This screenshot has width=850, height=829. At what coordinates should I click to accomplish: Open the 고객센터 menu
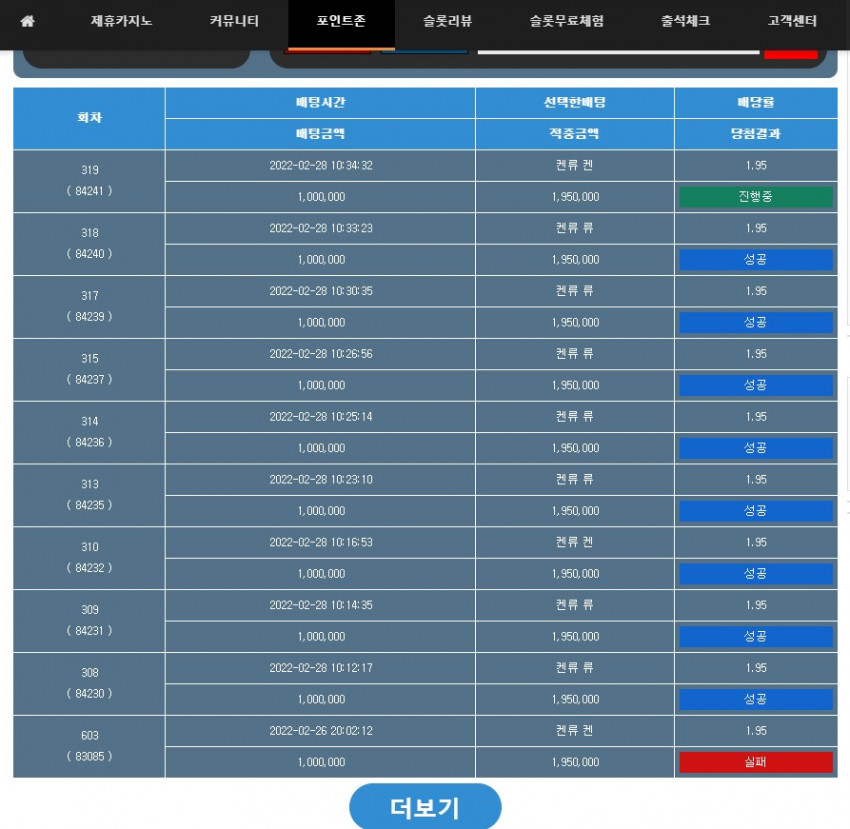click(792, 21)
